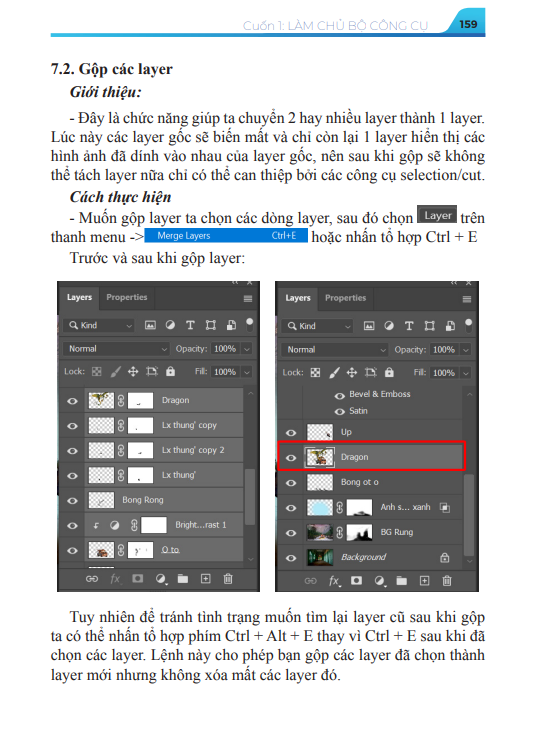Click Opacity 100% field in left panel
Viewport: 541px width, 738px height.
(225, 349)
